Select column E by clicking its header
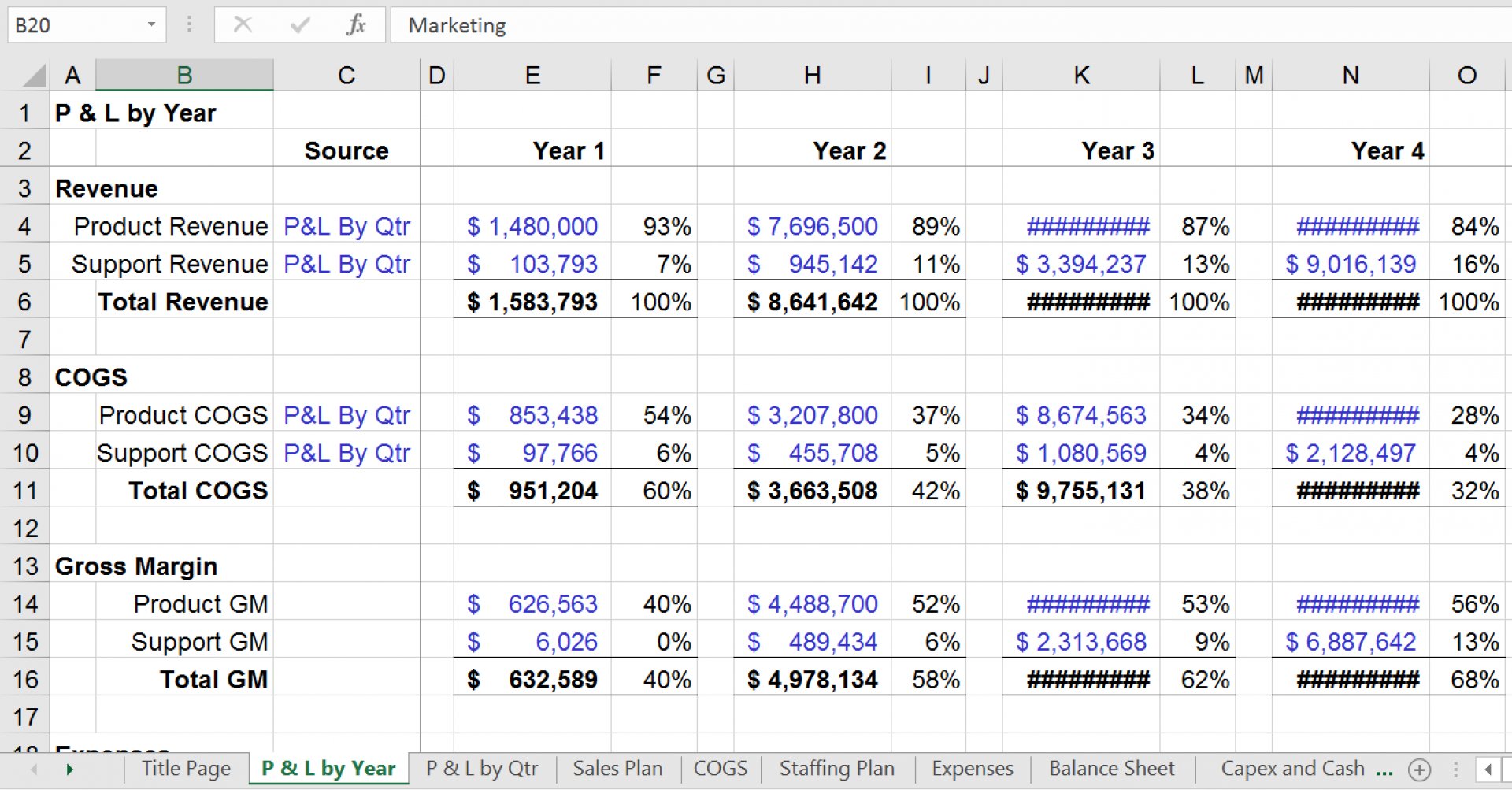1512x790 pixels. pos(532,75)
